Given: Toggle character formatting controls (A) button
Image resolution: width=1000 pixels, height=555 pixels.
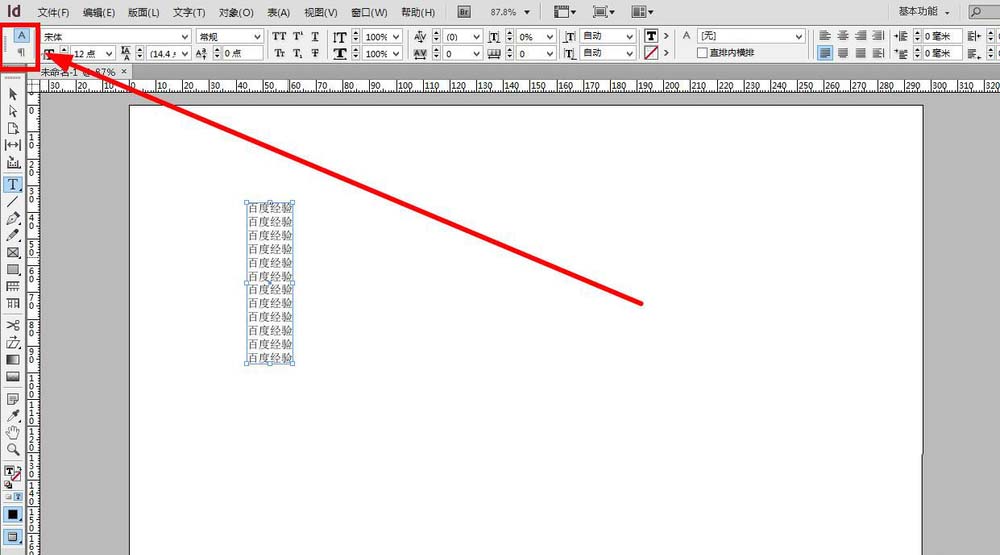Looking at the screenshot, I should tap(21, 36).
